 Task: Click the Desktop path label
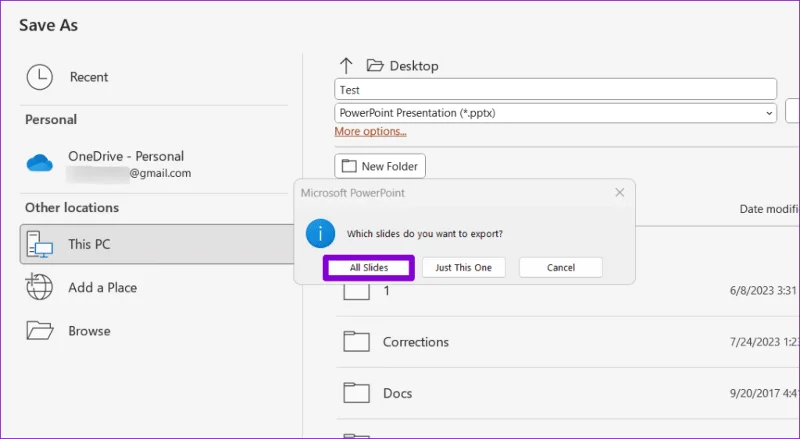click(x=414, y=66)
